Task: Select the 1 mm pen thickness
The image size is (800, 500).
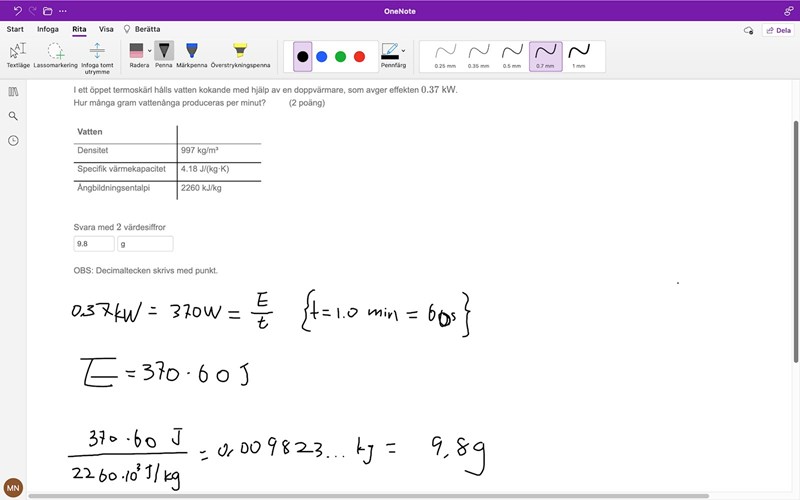Action: tap(578, 55)
